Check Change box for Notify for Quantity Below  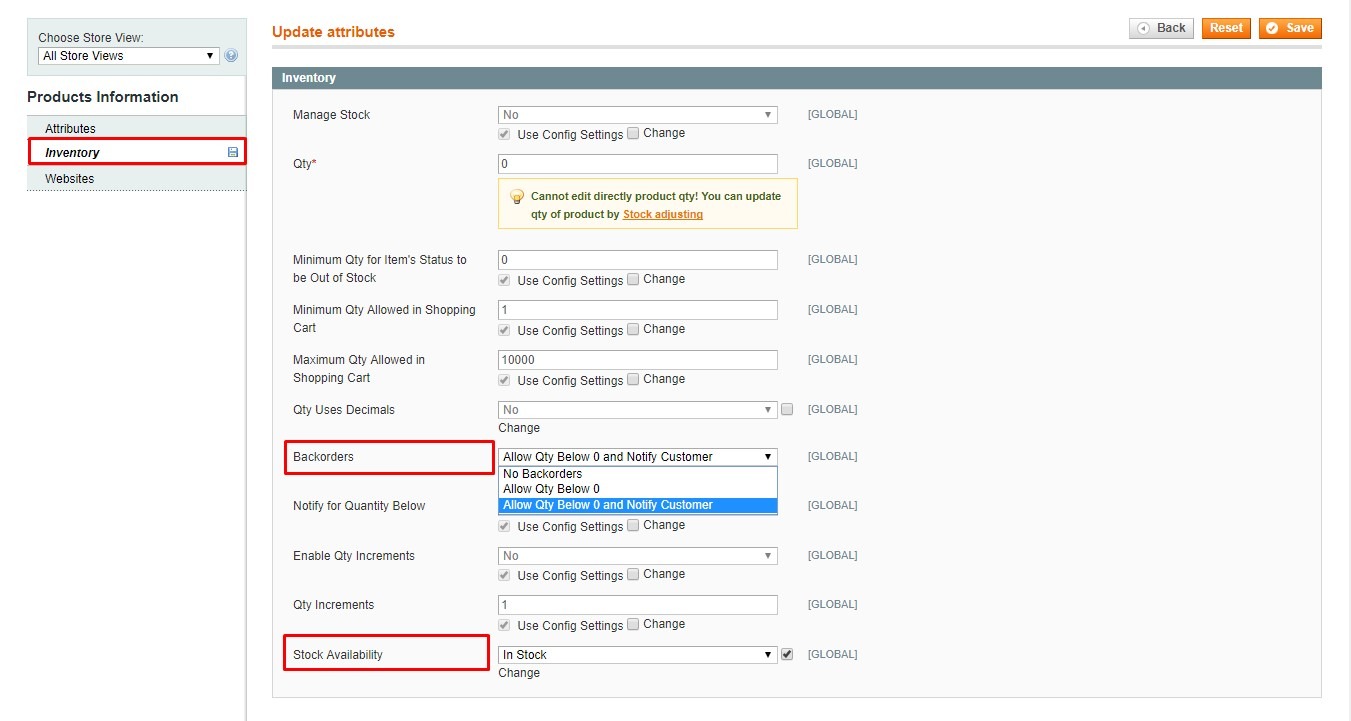[633, 525]
